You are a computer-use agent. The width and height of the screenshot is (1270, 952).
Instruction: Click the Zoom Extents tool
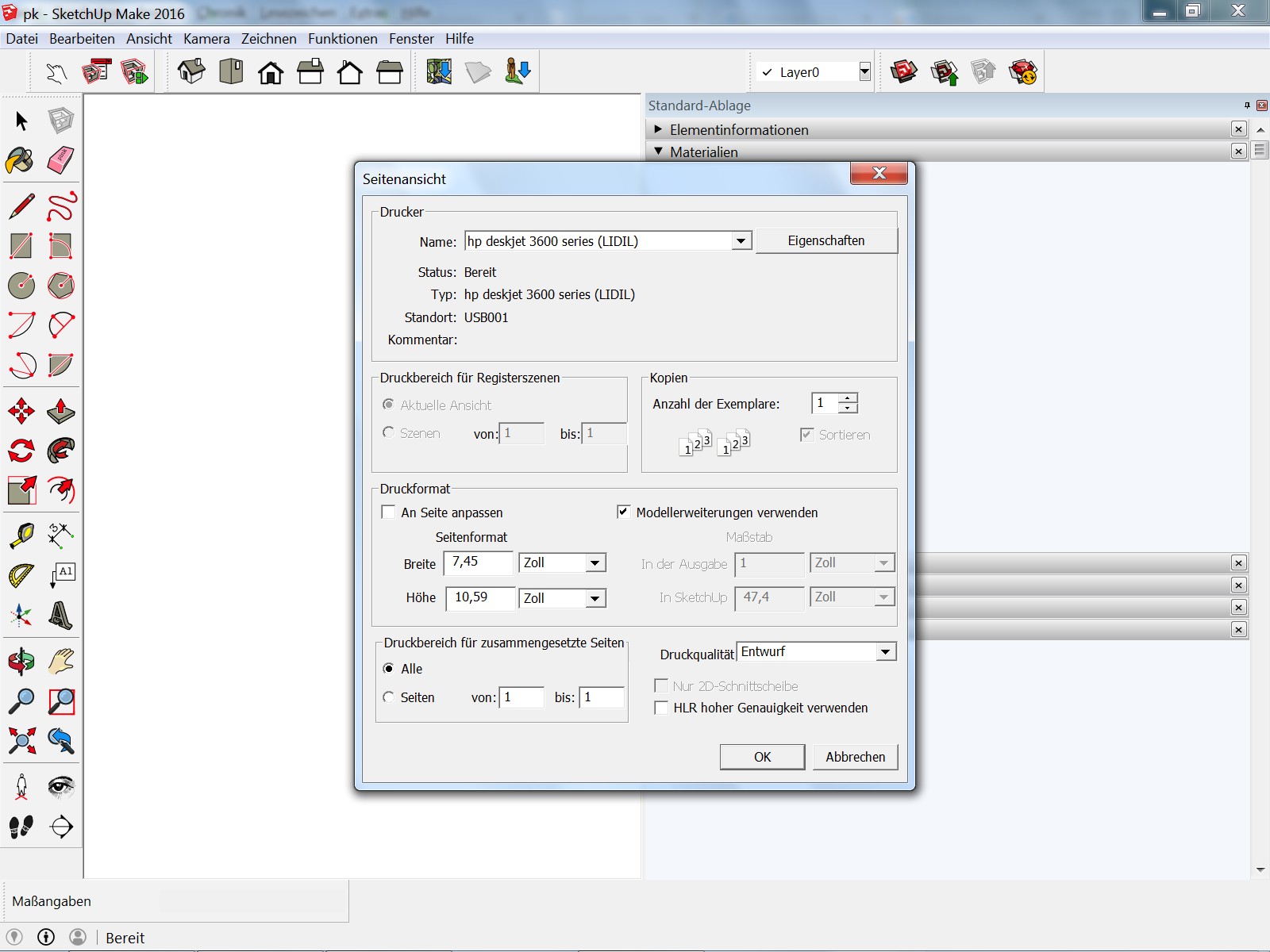pyautogui.click(x=21, y=741)
